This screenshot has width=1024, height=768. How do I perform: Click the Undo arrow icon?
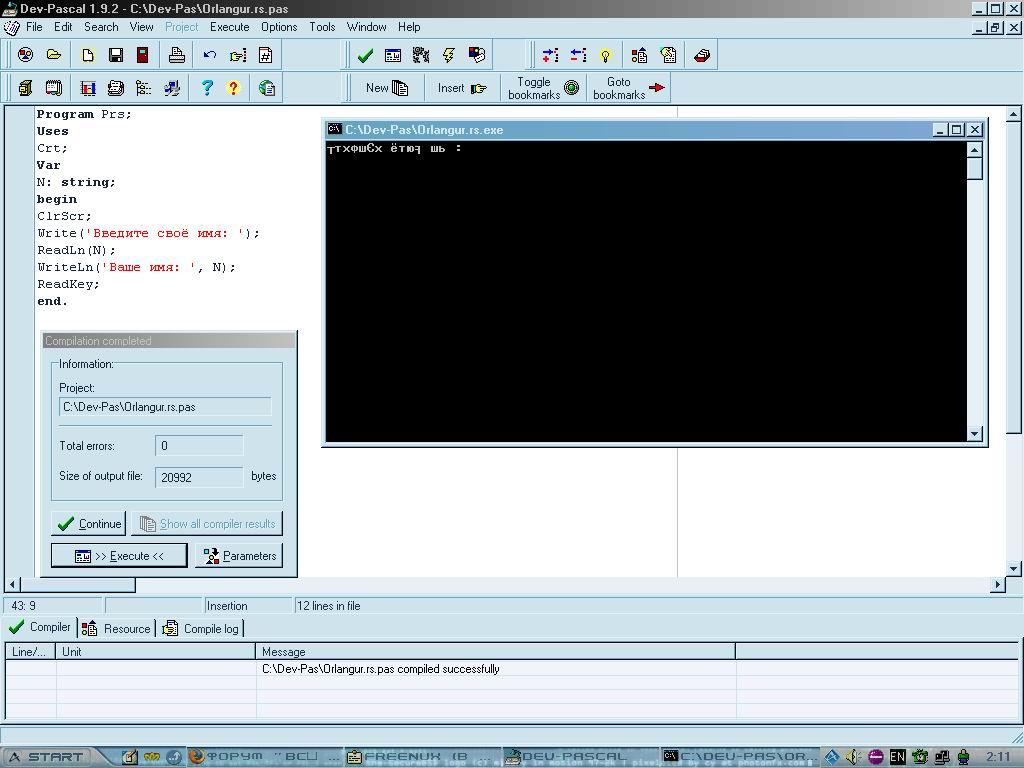[x=209, y=55]
